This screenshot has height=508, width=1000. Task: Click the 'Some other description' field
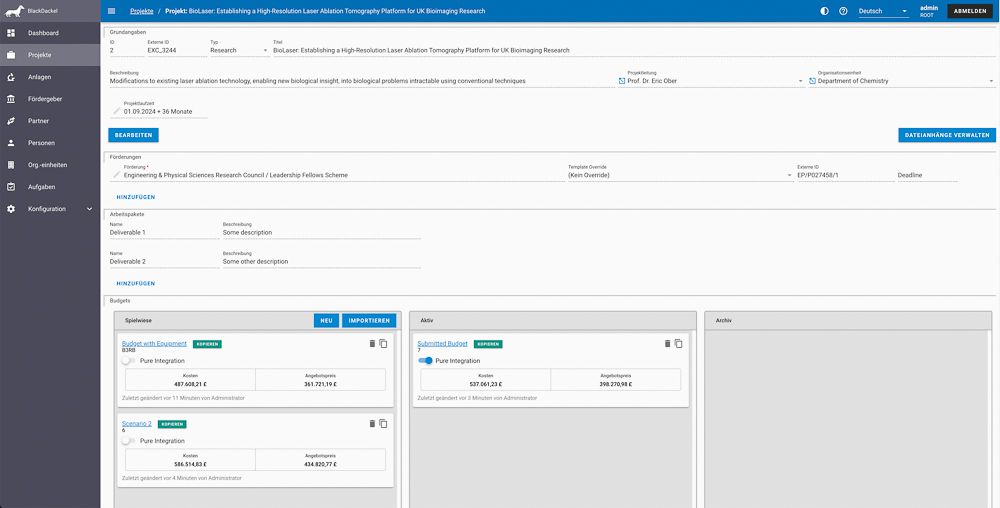321,261
